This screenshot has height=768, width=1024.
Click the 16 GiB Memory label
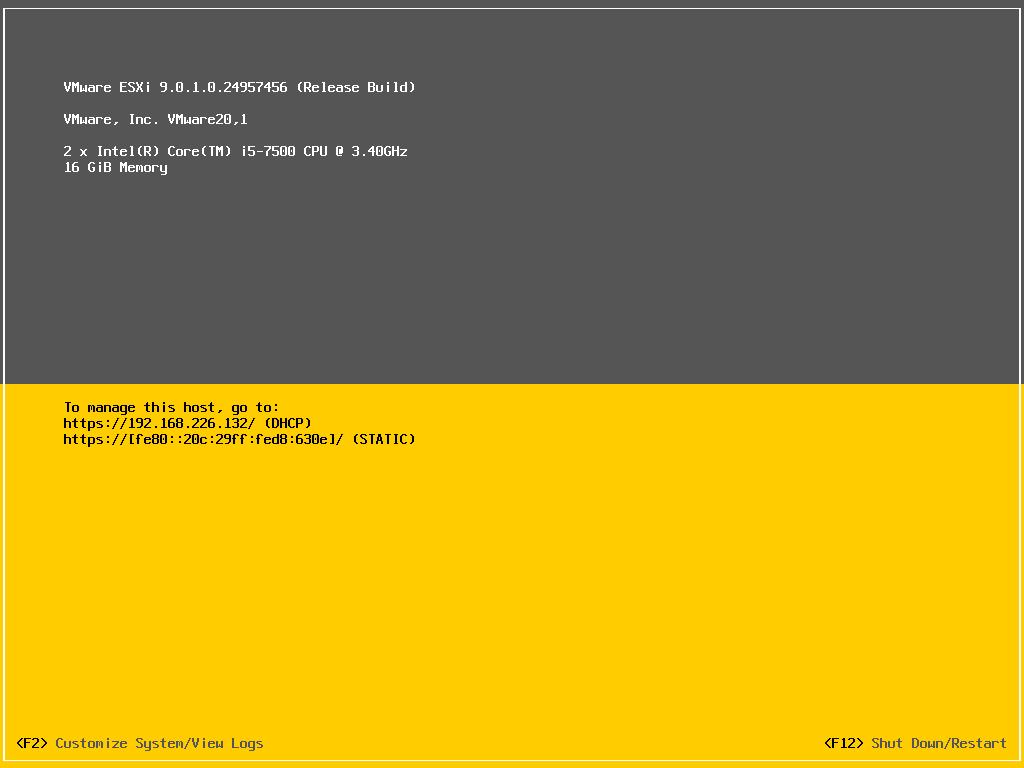(115, 167)
